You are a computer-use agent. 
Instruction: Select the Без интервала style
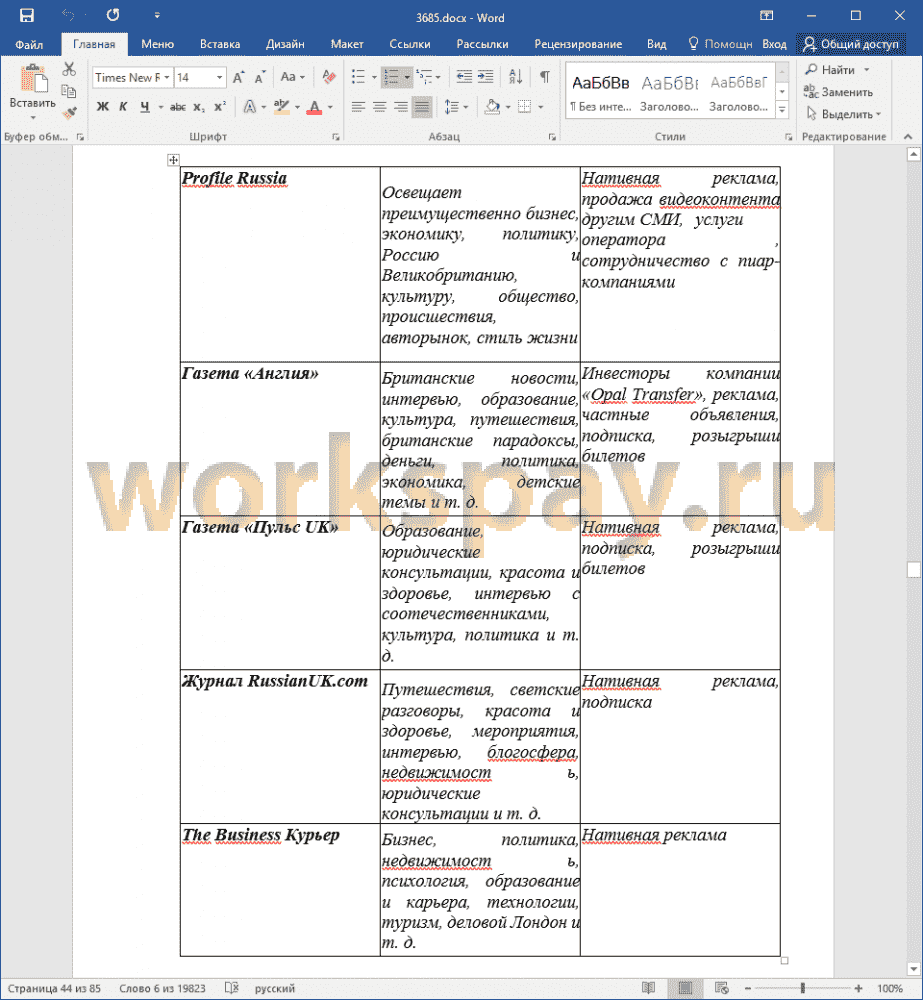coord(600,91)
